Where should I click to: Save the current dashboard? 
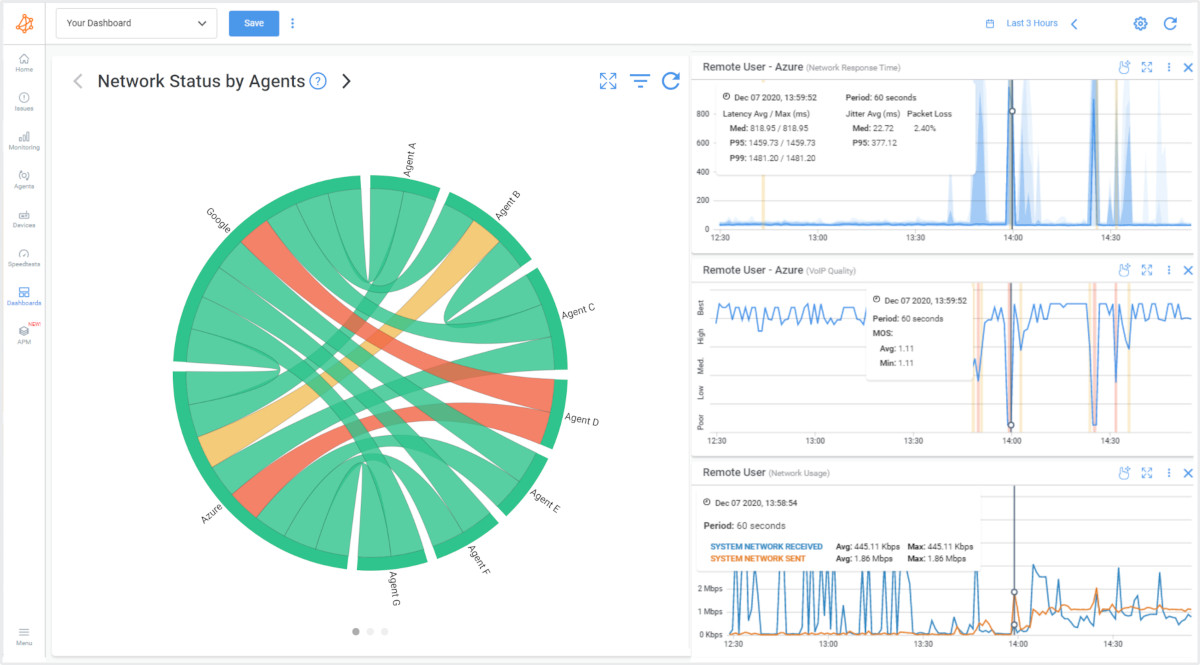(253, 22)
